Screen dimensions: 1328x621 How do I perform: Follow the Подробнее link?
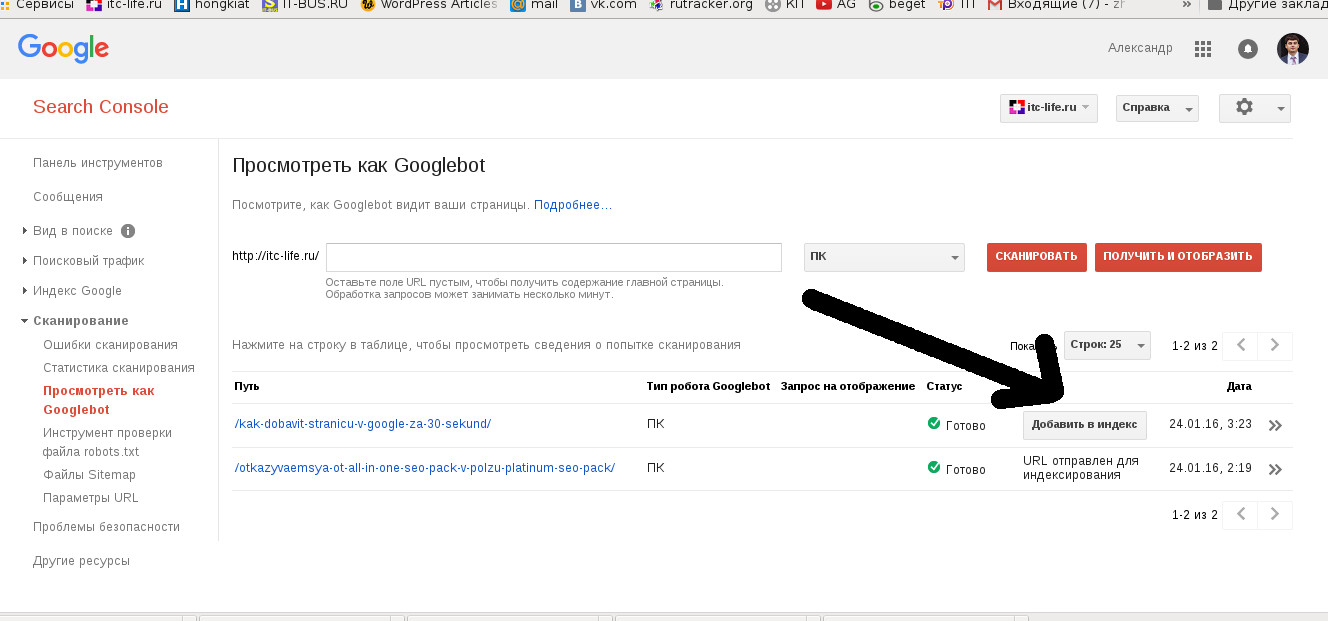pyautogui.click(x=573, y=205)
